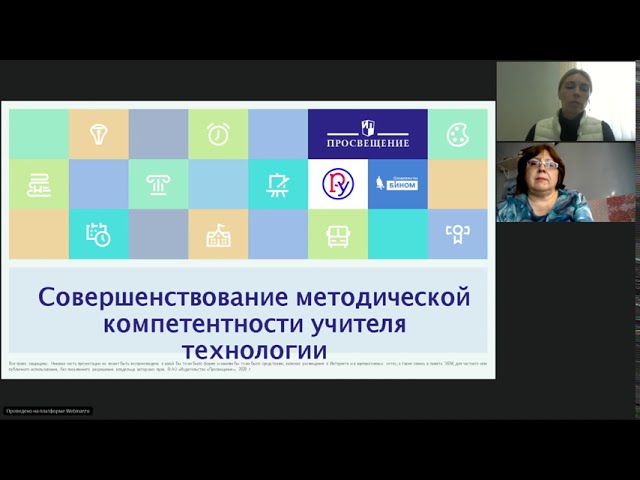Click the paint palette icon tile
The image size is (640, 480).
coord(458,134)
